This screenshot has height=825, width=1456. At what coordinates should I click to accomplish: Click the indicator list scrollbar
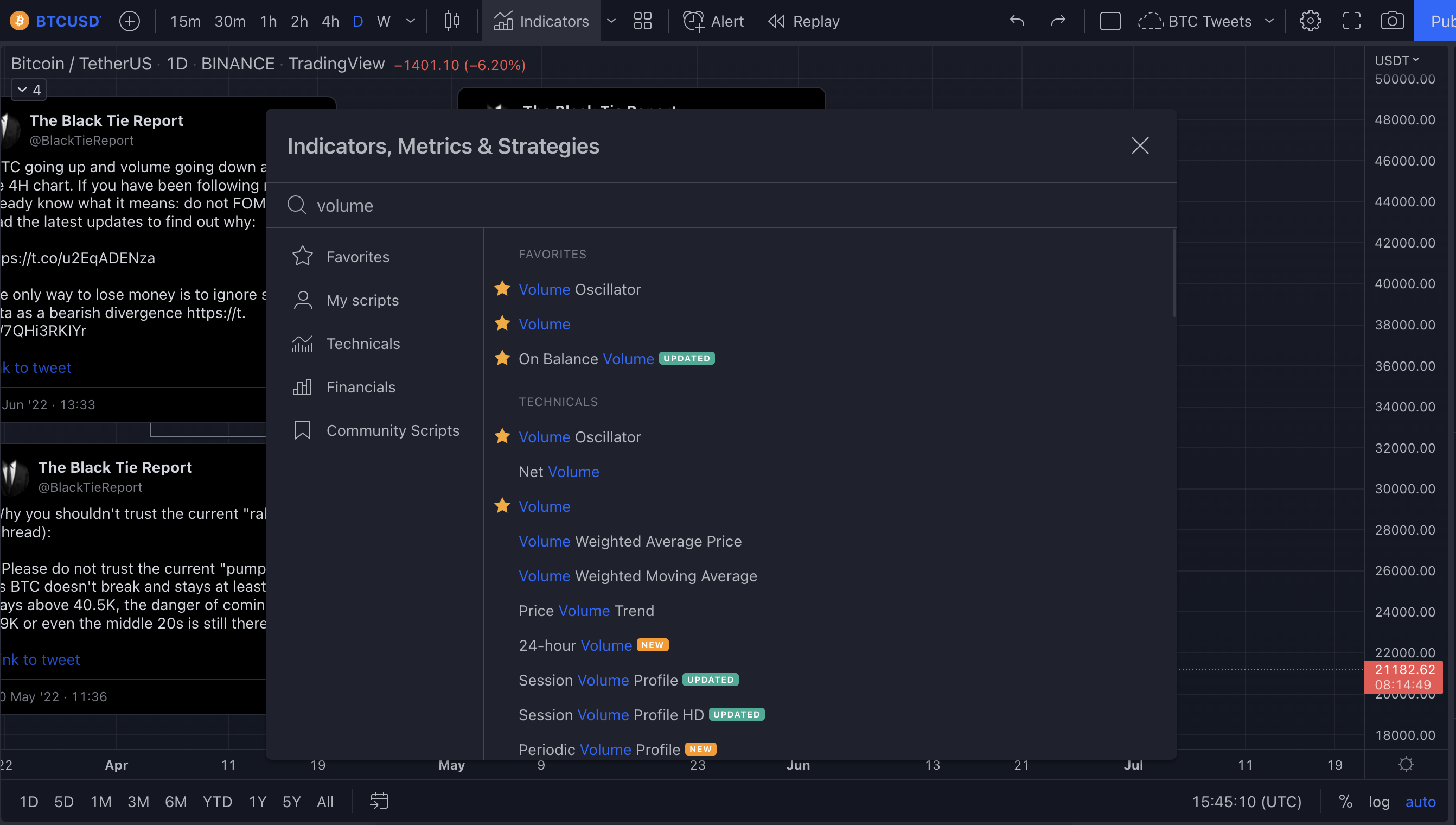1174,273
